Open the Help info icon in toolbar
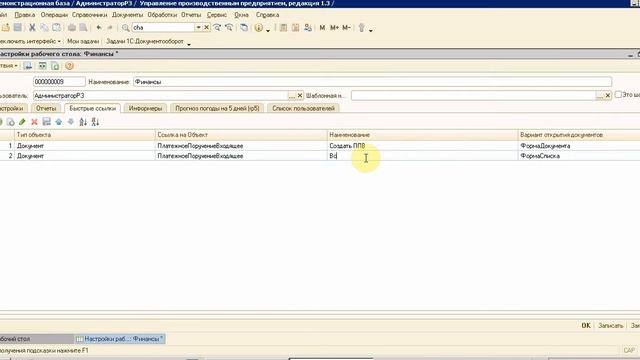Viewport: 640px width, 360px height. (259, 28)
